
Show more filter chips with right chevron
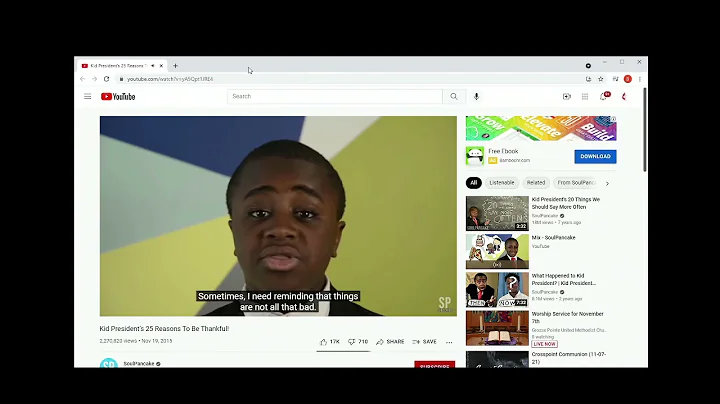click(607, 183)
